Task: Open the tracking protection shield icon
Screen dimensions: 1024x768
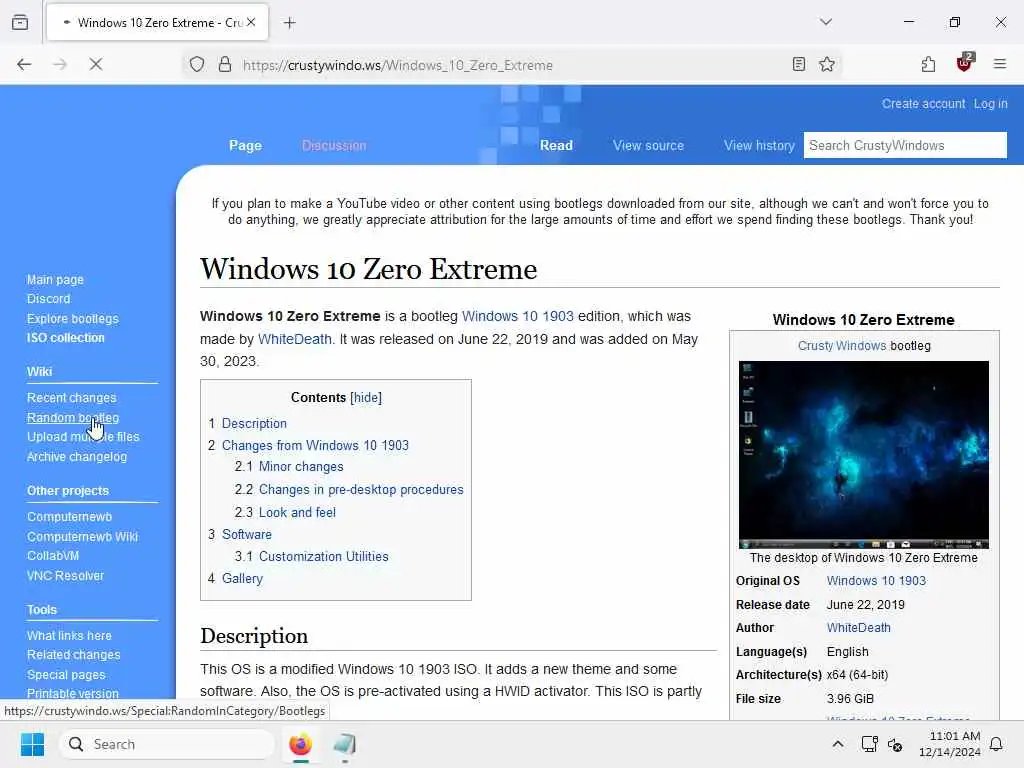Action: click(197, 65)
